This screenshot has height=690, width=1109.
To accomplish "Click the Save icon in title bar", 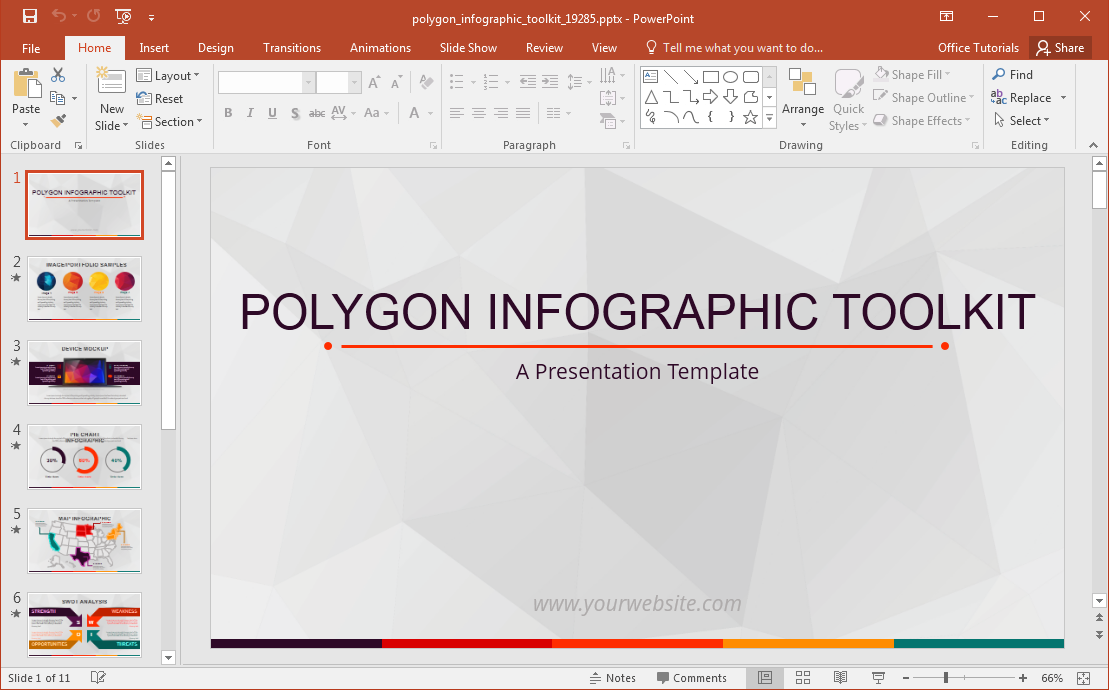I will pyautogui.click(x=30, y=17).
